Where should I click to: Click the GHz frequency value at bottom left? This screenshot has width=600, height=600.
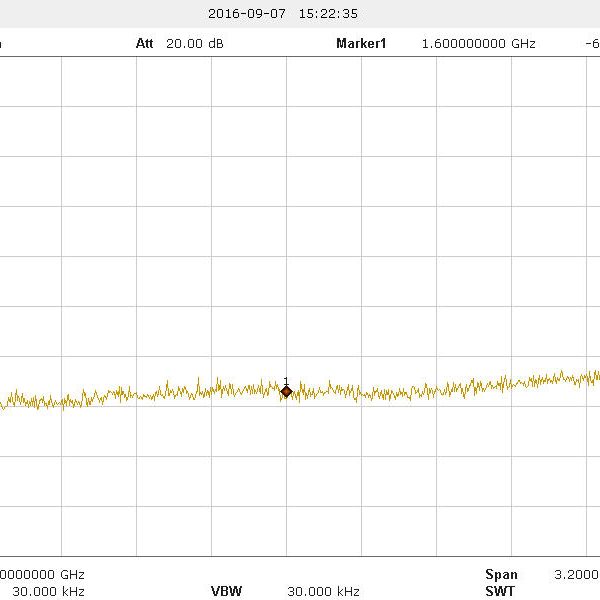coord(42,575)
